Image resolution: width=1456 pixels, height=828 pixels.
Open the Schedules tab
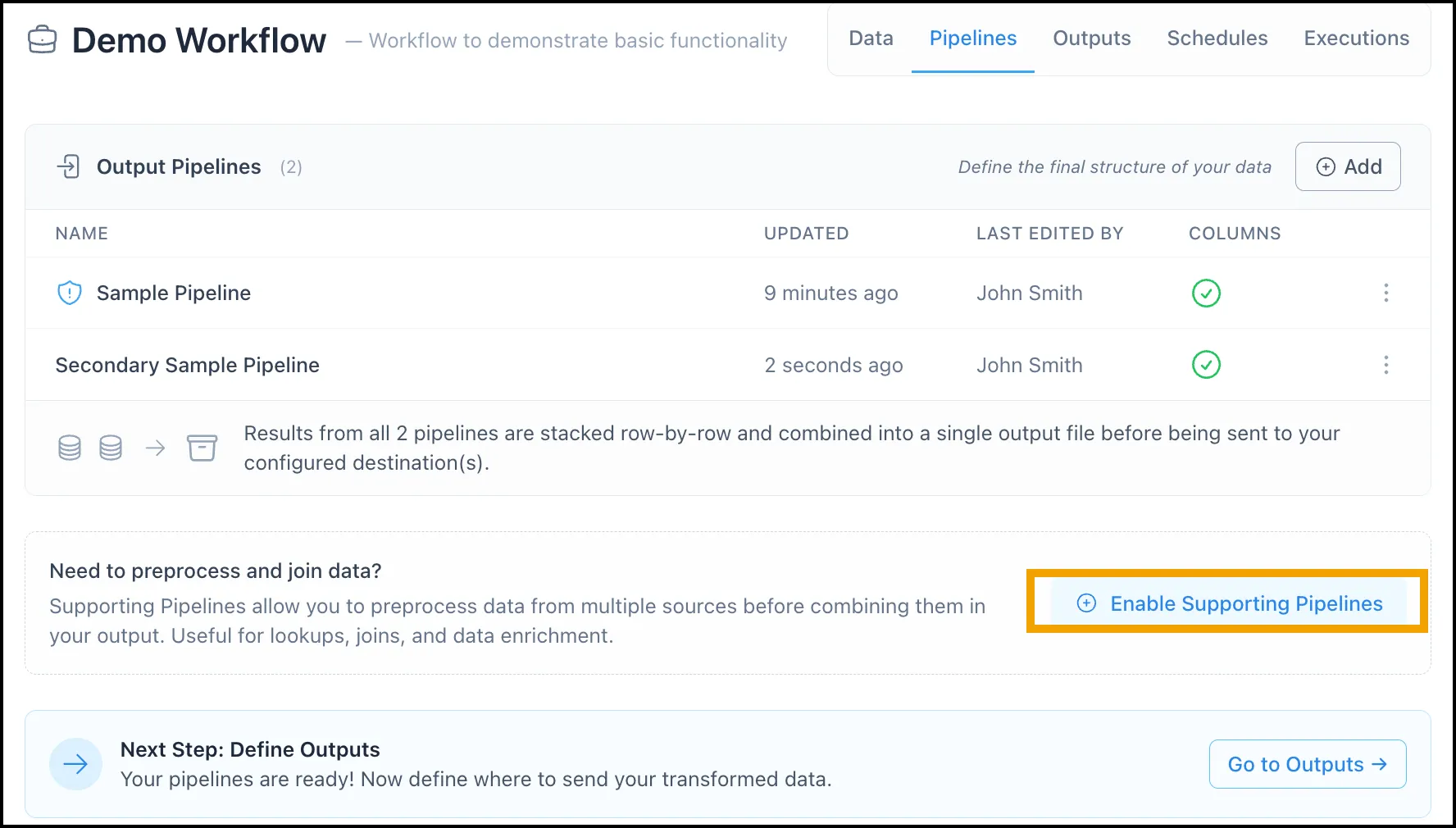[1217, 39]
